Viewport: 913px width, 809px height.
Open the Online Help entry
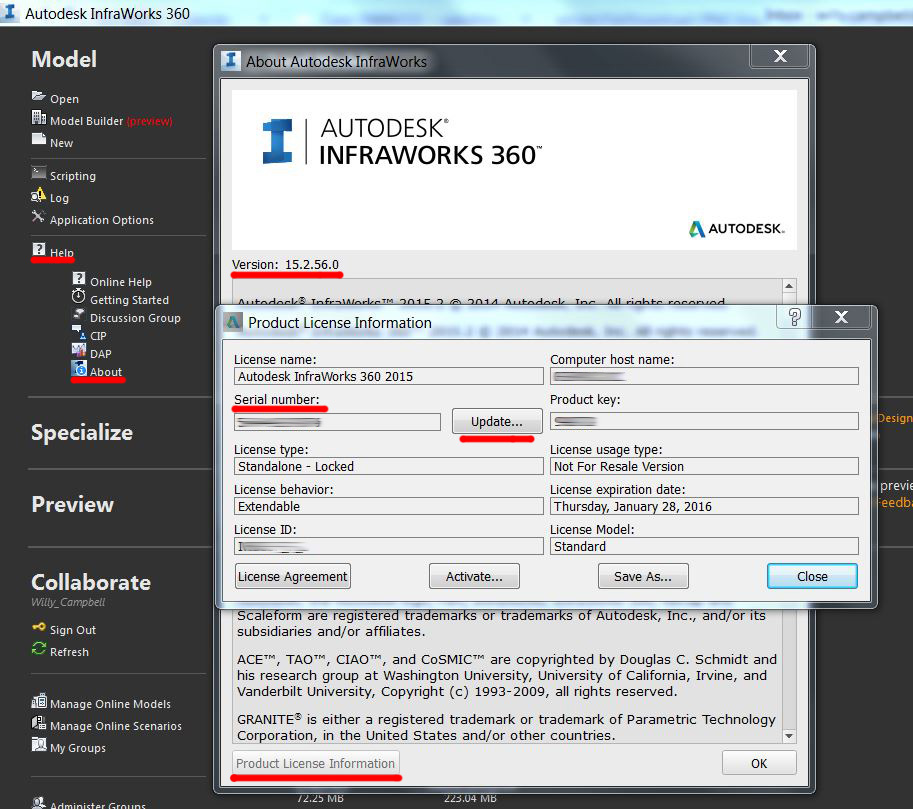121,282
